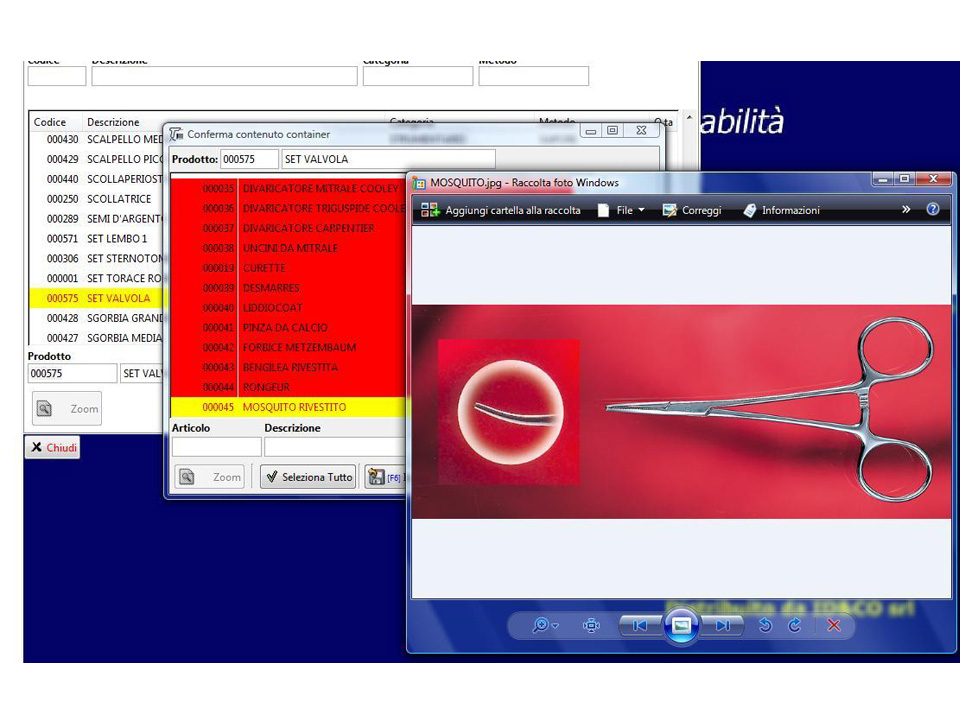Select row 000044 RONGEUR
Screen dimensions: 960x720
(x=288, y=387)
